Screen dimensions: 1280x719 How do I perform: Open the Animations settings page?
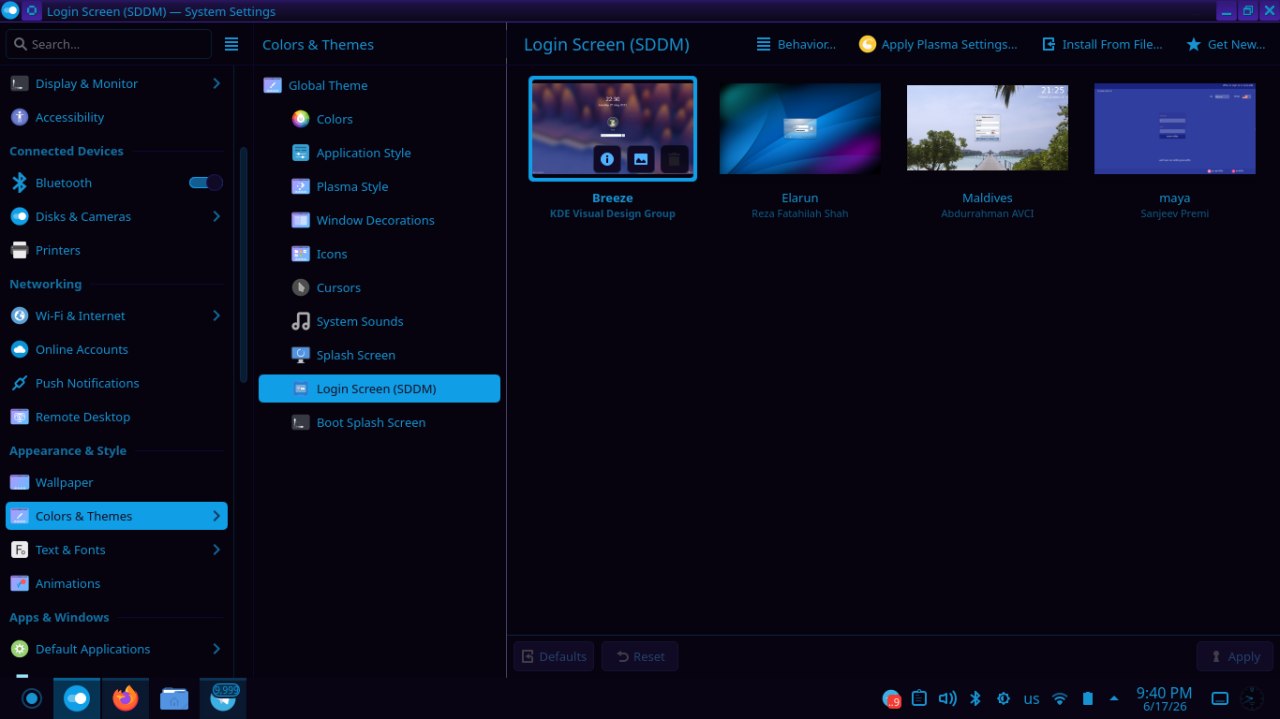click(x=116, y=583)
